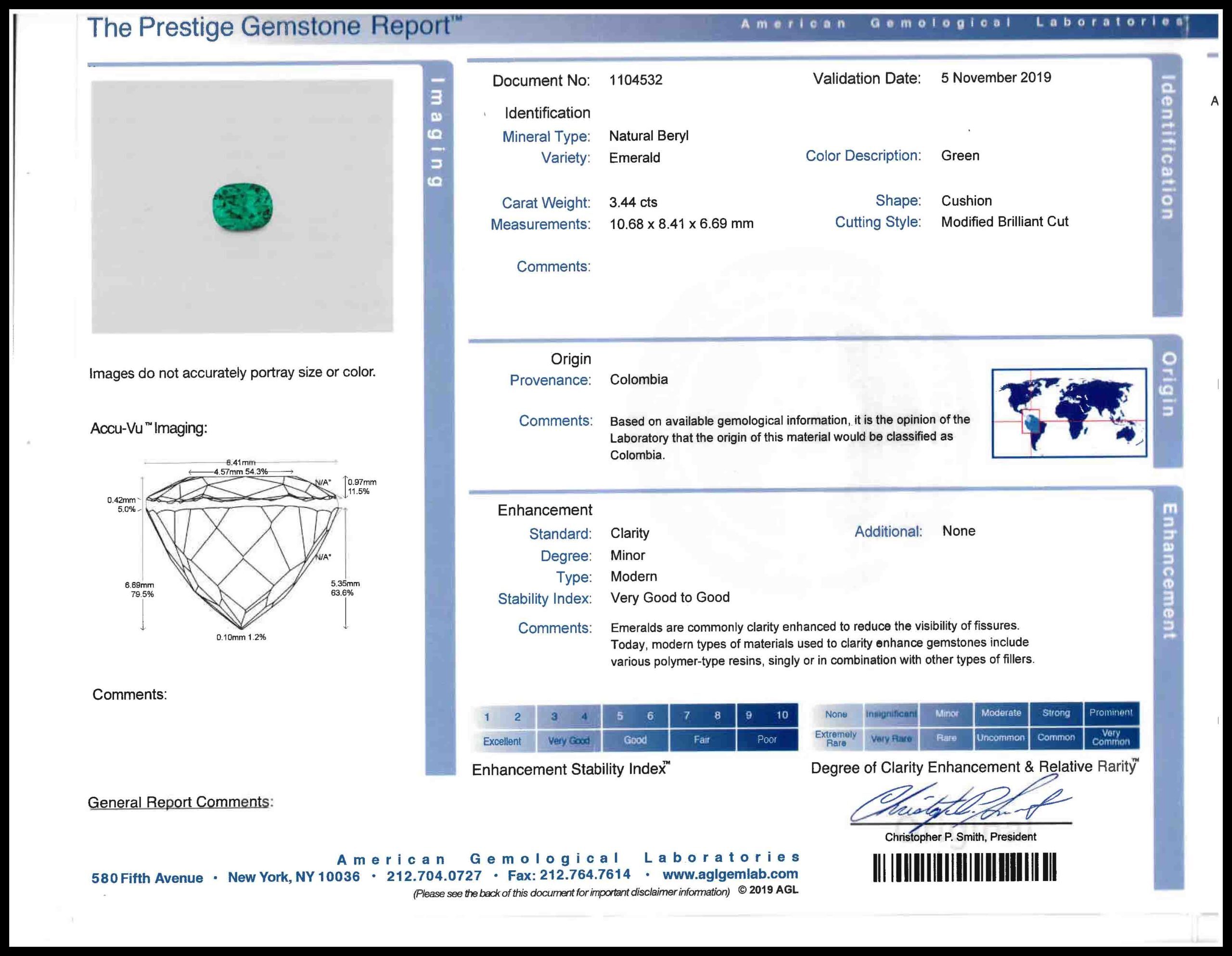Viewport: 1232px width, 956px height.
Task: Click the Additional None value
Action: 959,531
